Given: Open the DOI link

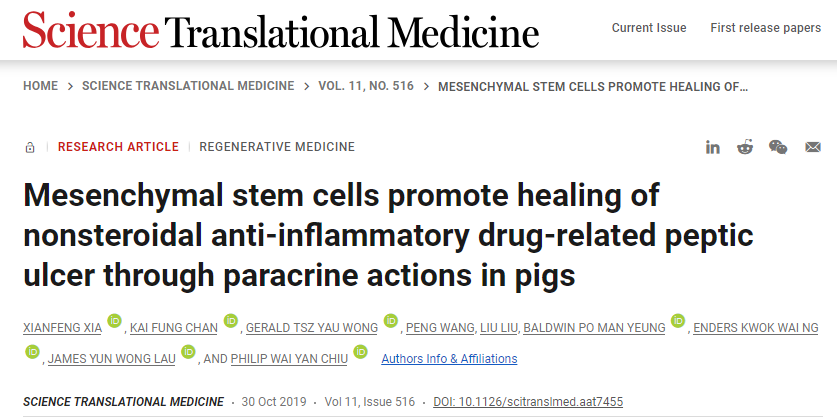Looking at the screenshot, I should point(528,402).
